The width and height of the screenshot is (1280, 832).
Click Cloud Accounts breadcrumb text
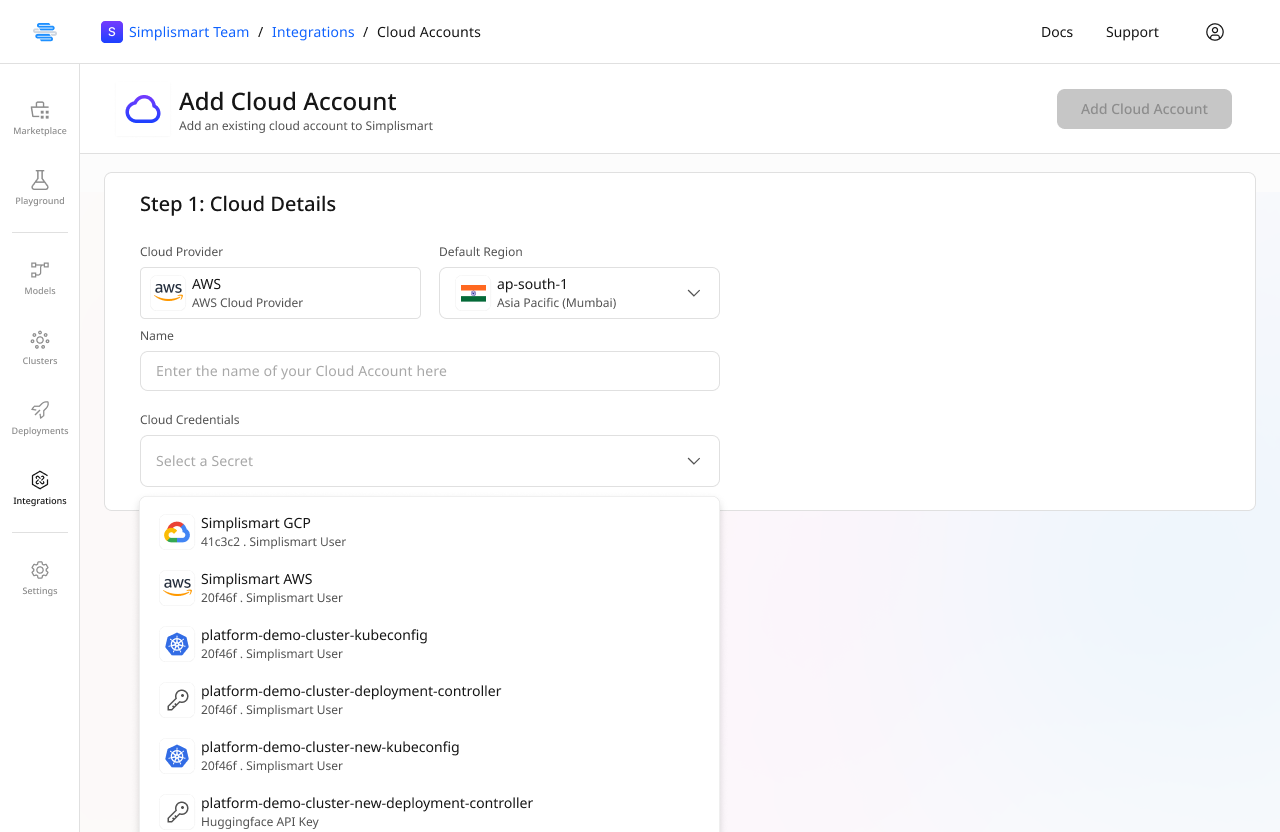429,32
